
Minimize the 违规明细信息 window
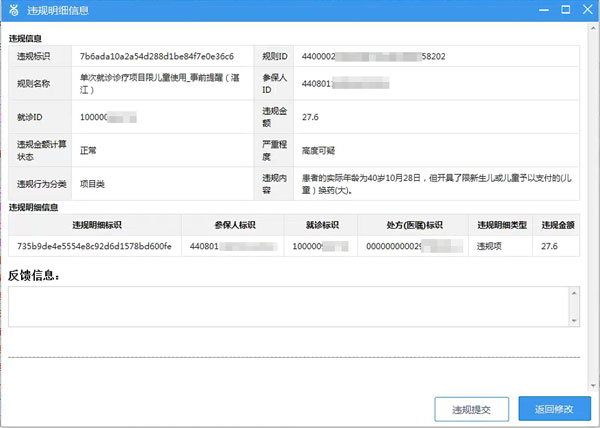(541, 11)
